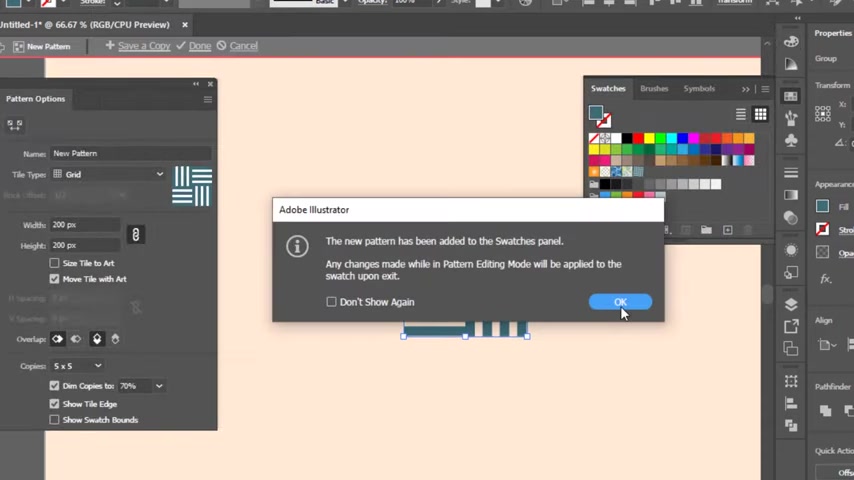
Task: Open the Asset Export dock icon
Action: 791,326
